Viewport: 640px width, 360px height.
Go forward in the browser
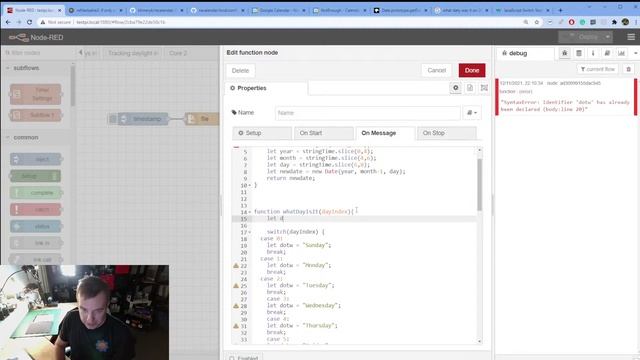19,22
